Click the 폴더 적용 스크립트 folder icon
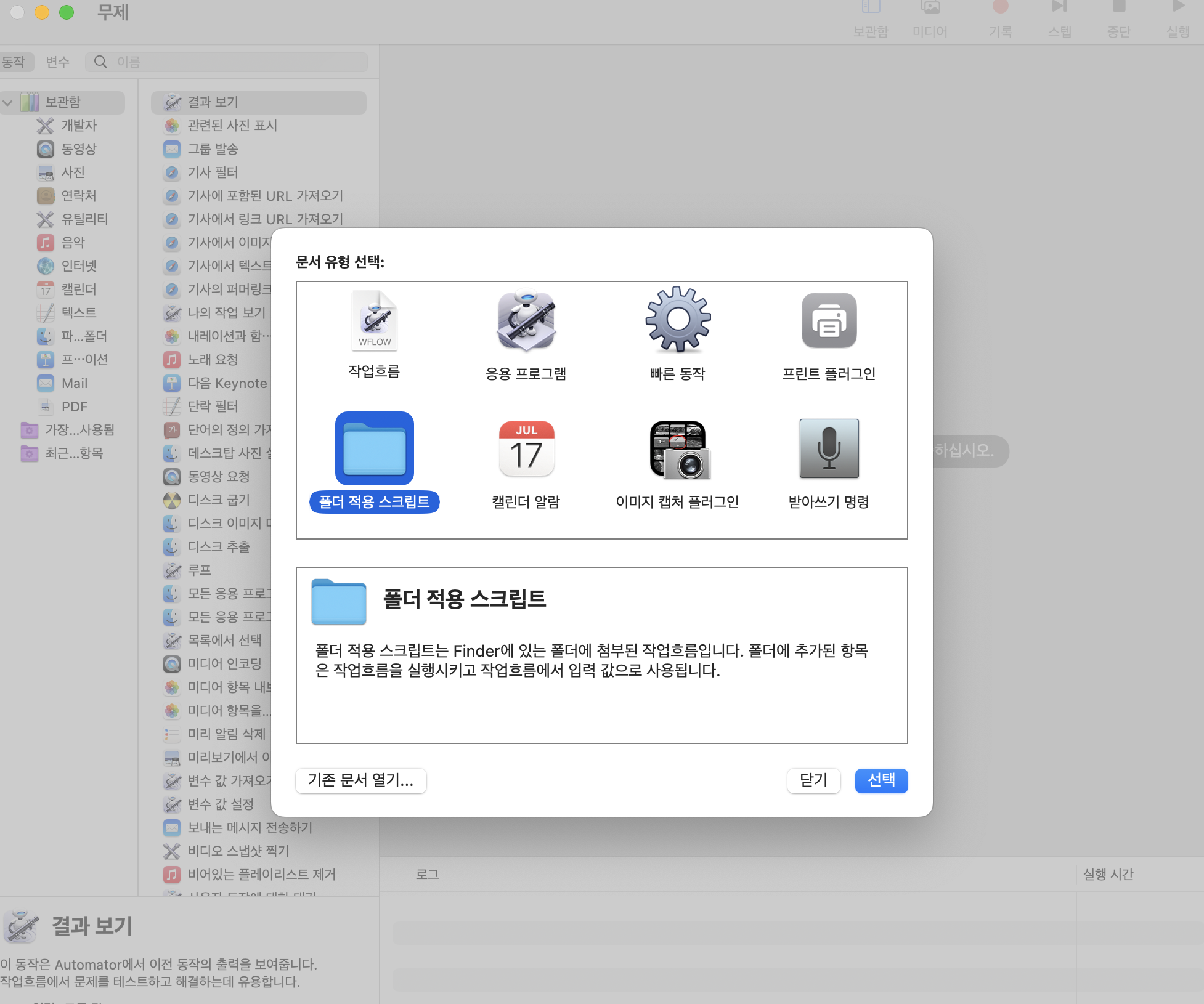This screenshot has width=1204, height=1004. [374, 449]
